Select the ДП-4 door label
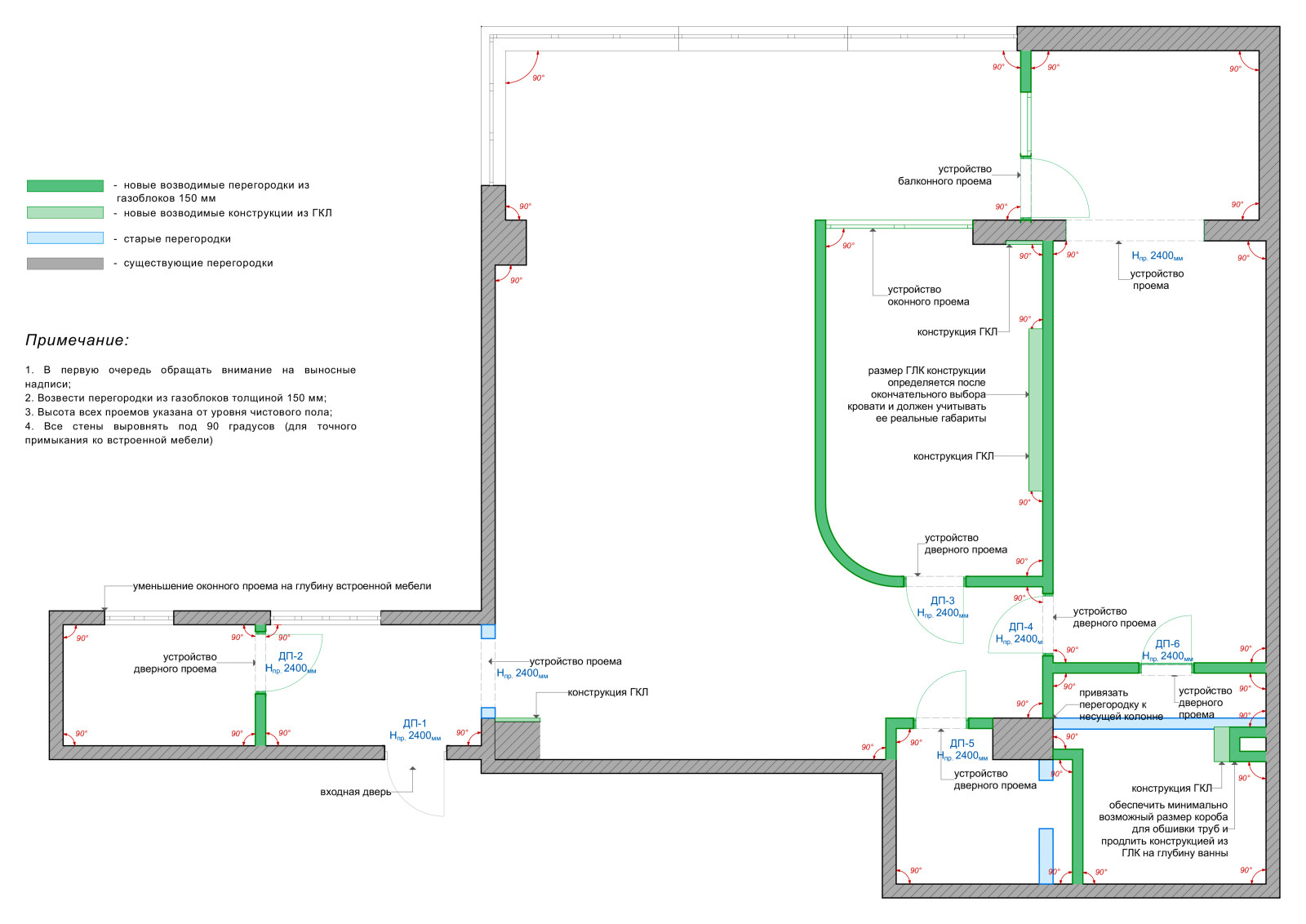Viewport: 1306px width, 924px height. [1020, 627]
